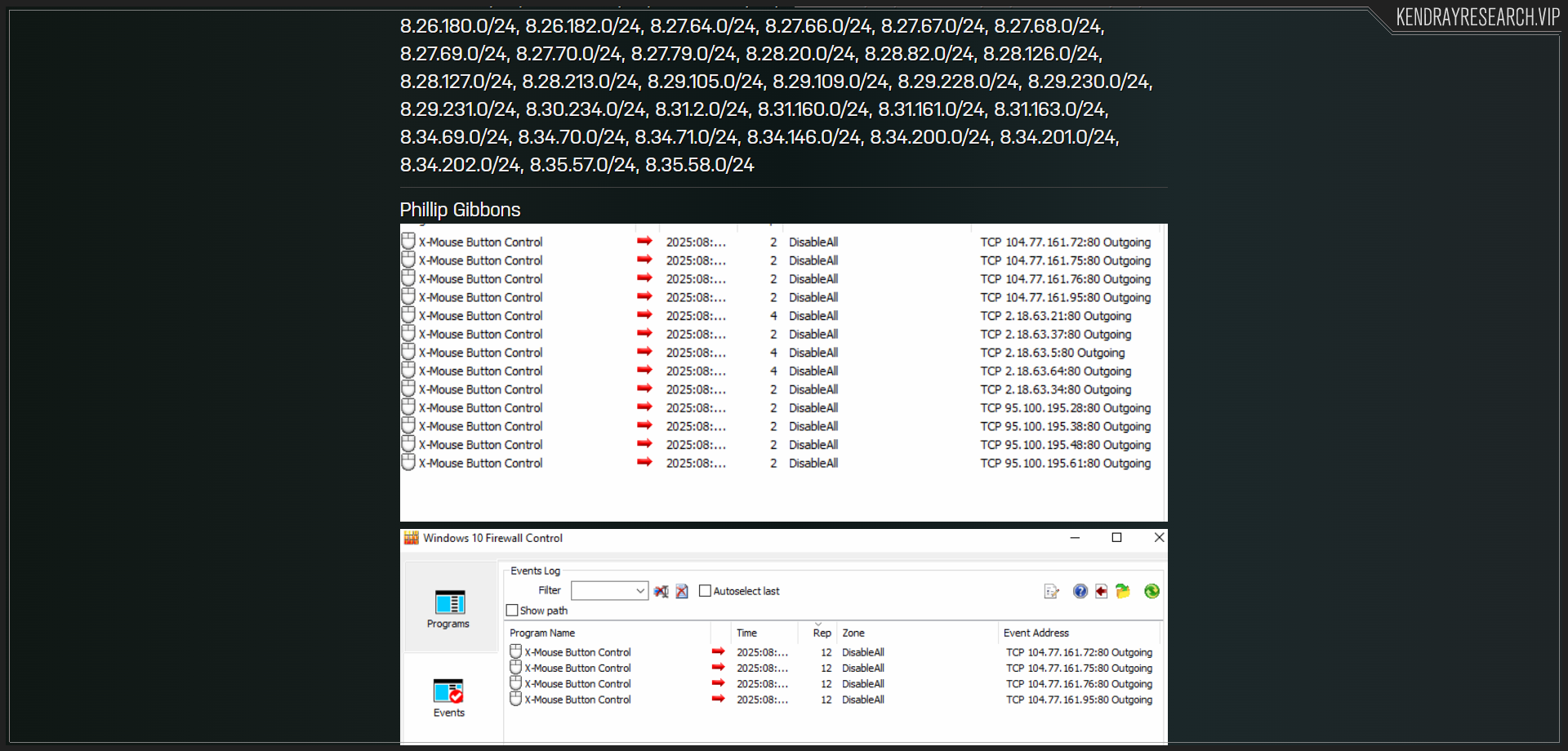Screen dimensions: 1568x751
Task: Click red arrow in the 2.18.63.21:80 row
Action: (x=644, y=315)
